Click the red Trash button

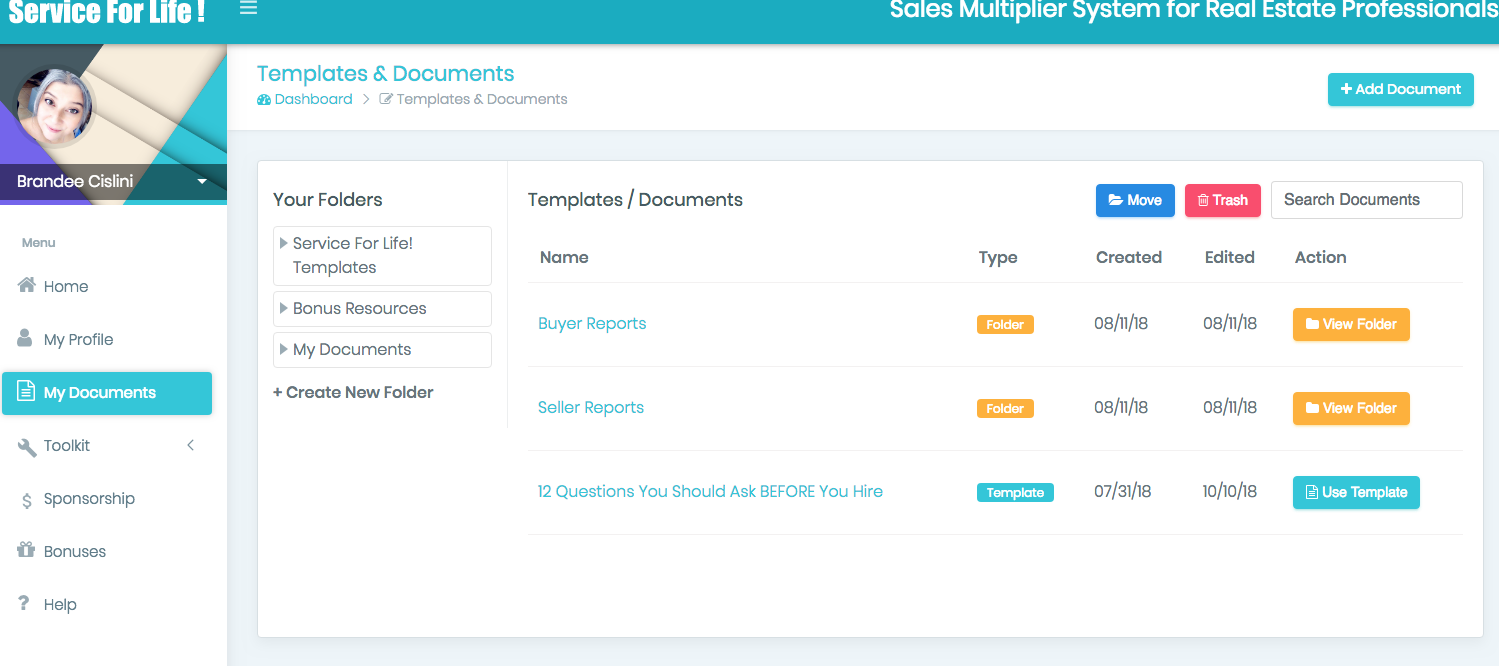[x=1222, y=200]
